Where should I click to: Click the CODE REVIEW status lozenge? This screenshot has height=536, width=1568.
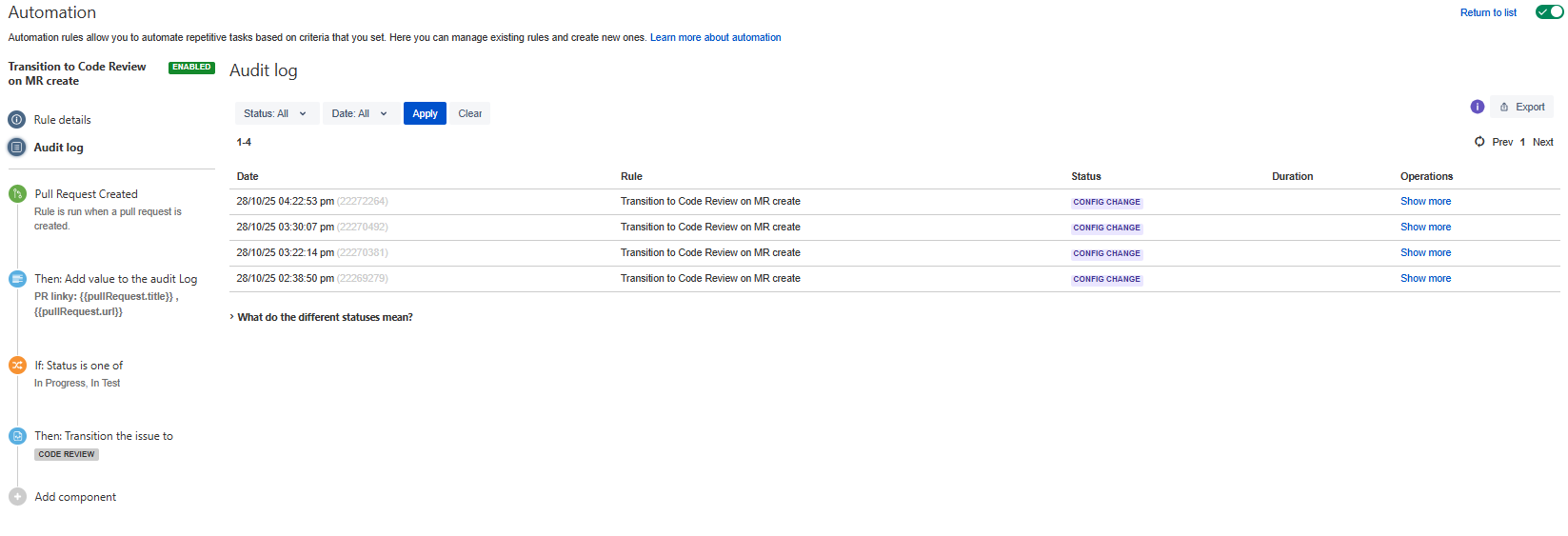pos(67,454)
